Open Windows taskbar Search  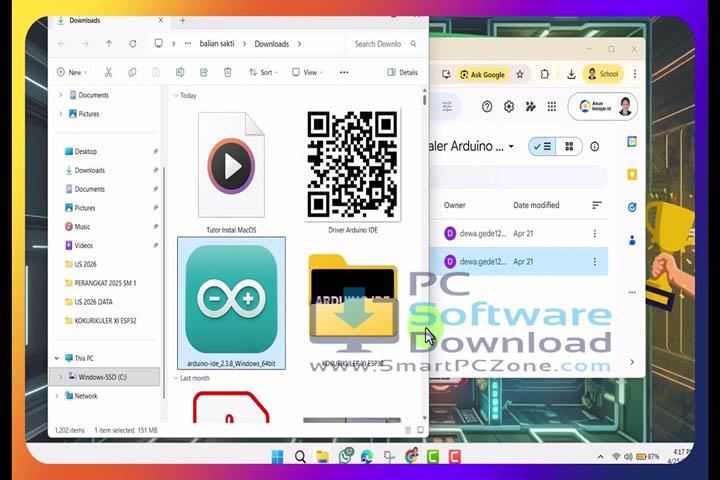coord(300,457)
